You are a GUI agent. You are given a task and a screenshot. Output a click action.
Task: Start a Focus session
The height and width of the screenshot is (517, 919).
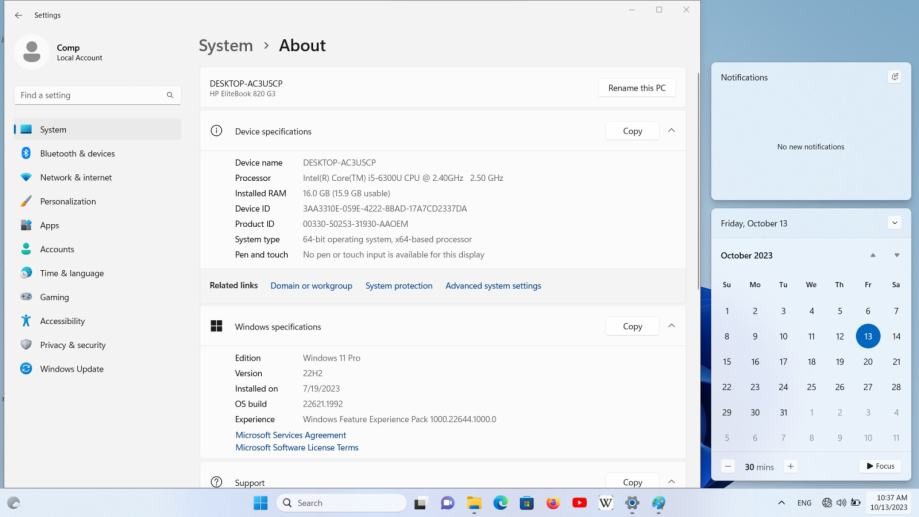click(x=878, y=466)
